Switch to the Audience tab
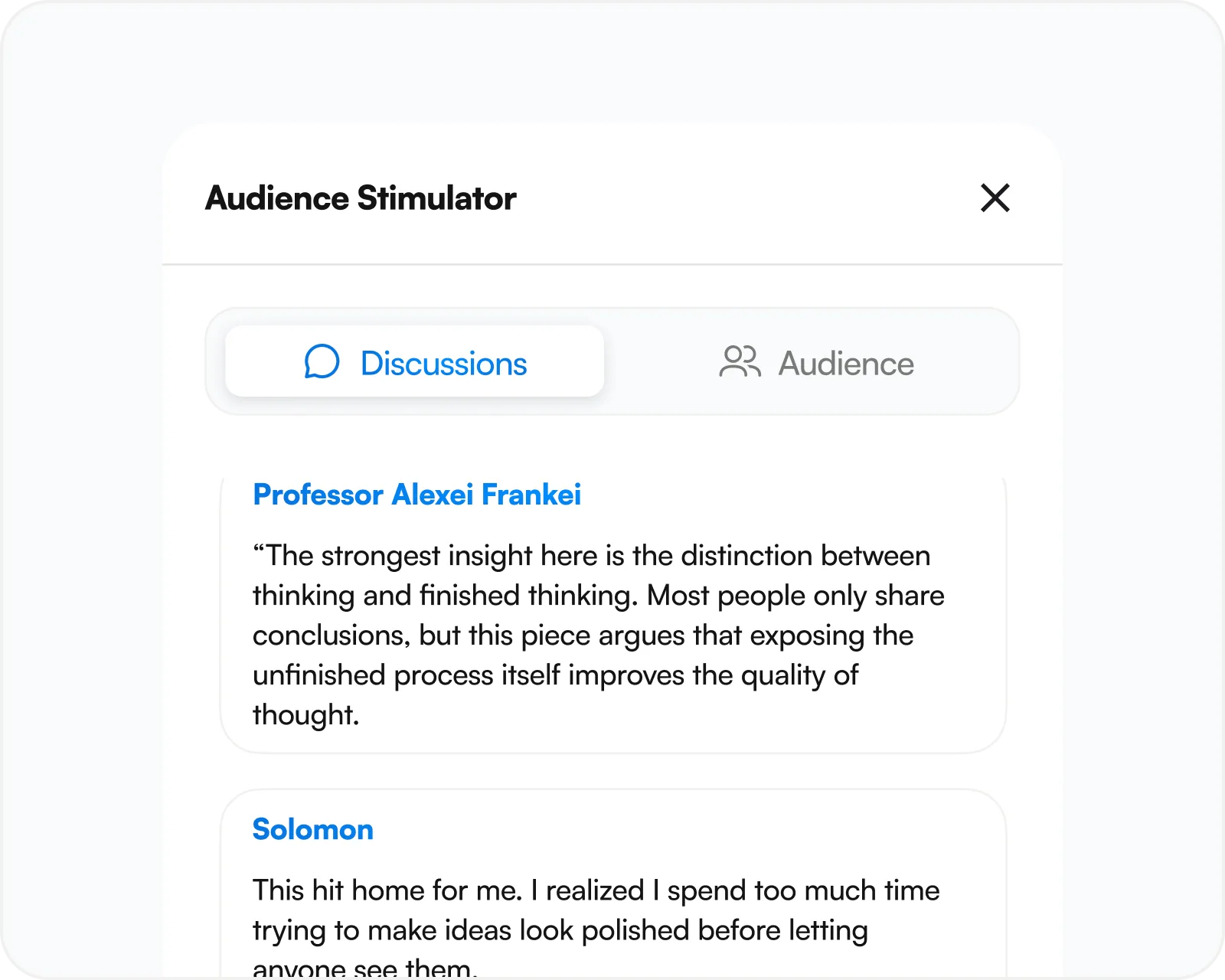The height and width of the screenshot is (980, 1225). pos(815,361)
